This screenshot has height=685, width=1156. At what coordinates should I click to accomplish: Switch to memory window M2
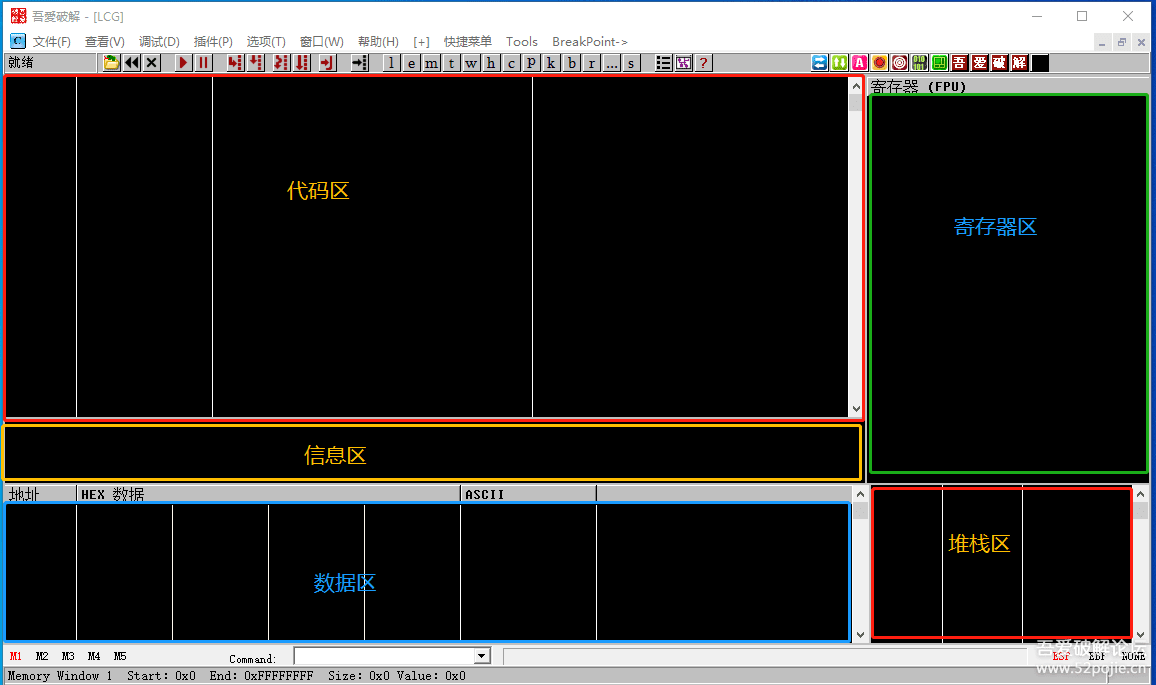click(x=42, y=657)
